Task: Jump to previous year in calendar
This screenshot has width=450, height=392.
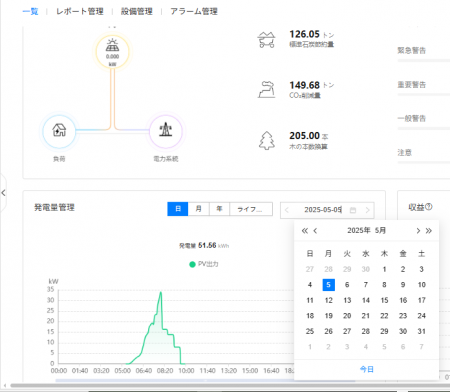Action: [304, 231]
